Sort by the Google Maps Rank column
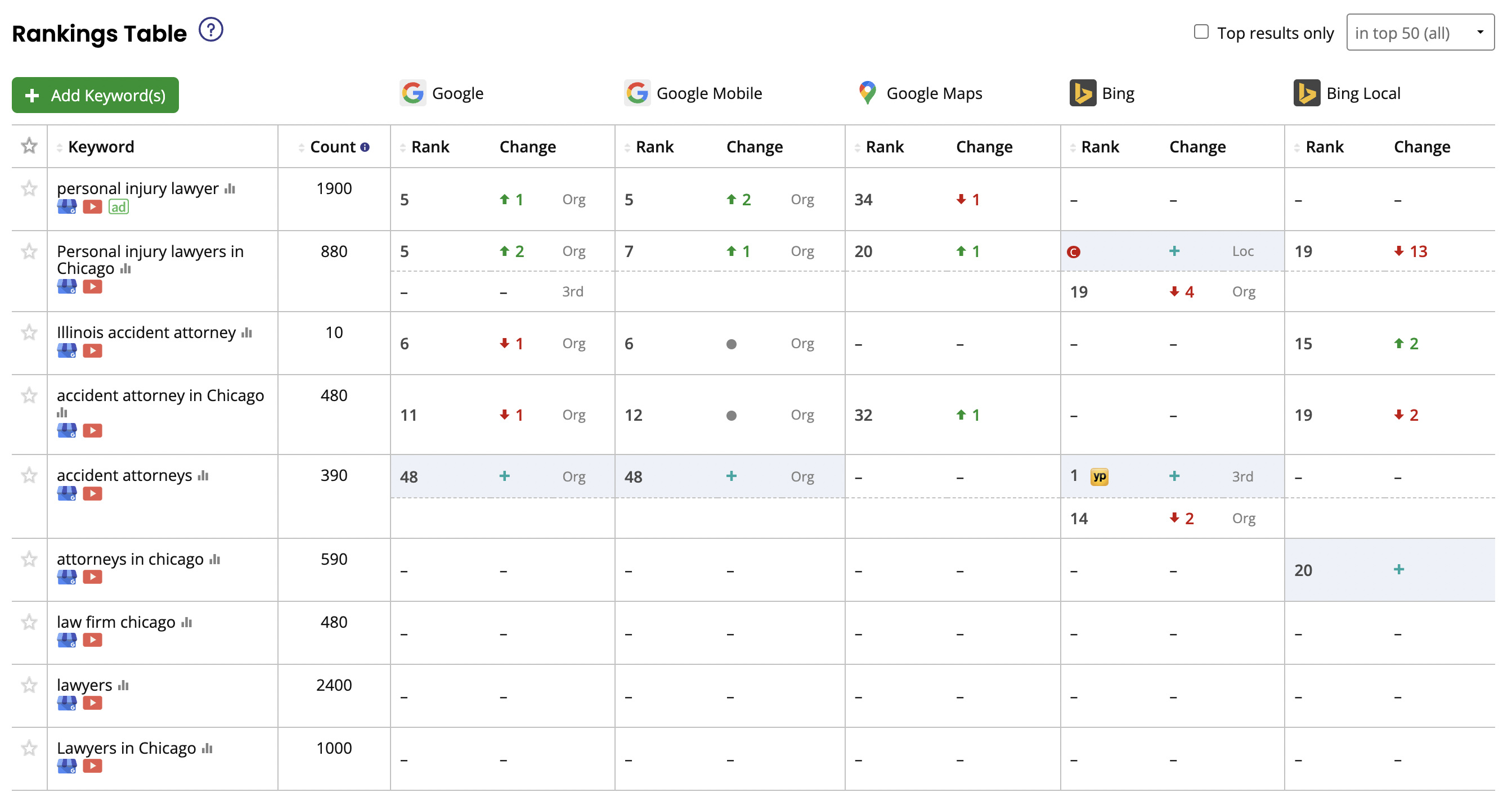Viewport: 1512px width, 810px height. (x=884, y=147)
